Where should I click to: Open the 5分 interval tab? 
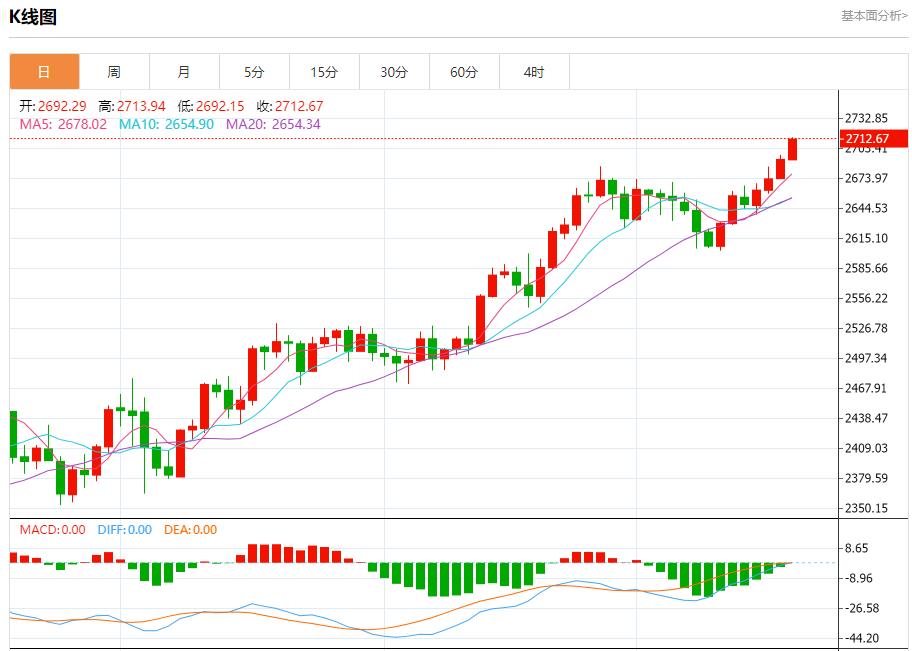pyautogui.click(x=254, y=72)
